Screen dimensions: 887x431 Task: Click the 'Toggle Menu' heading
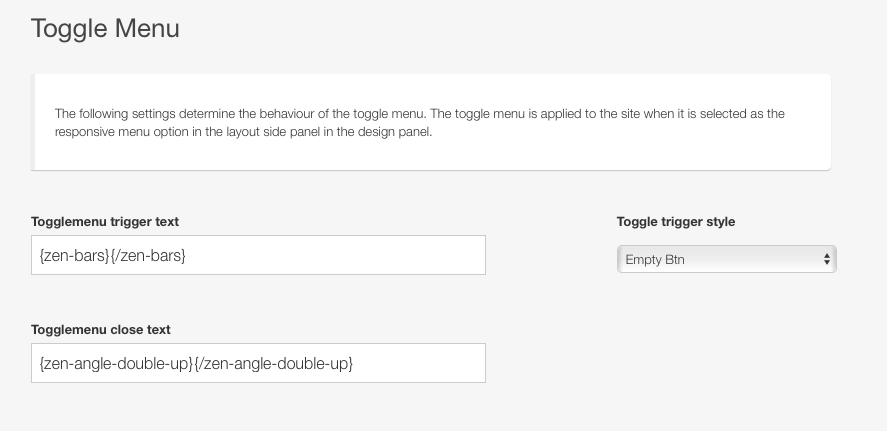tap(105, 28)
